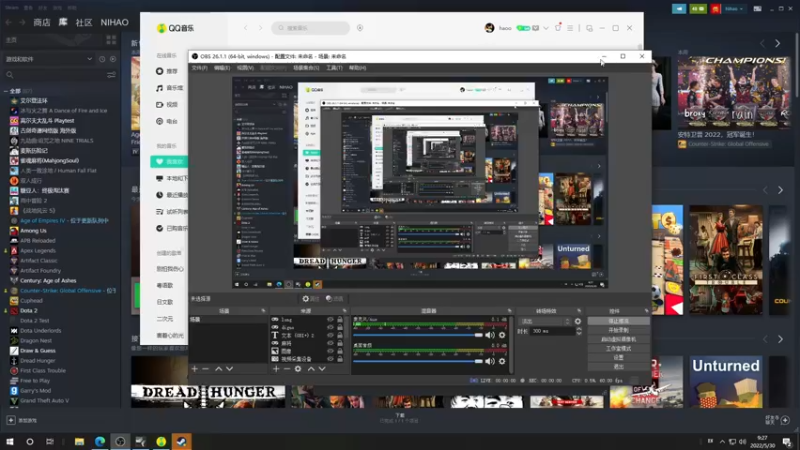The image size is (800, 450).
Task: Open the Nihao account dropdown in Steam
Action: 734,9
